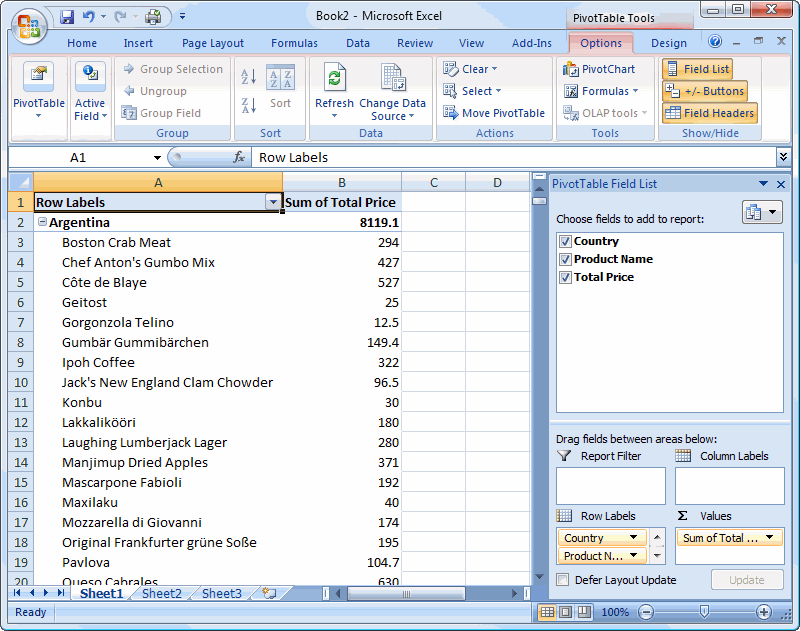Click the insert function fx icon

[238, 157]
